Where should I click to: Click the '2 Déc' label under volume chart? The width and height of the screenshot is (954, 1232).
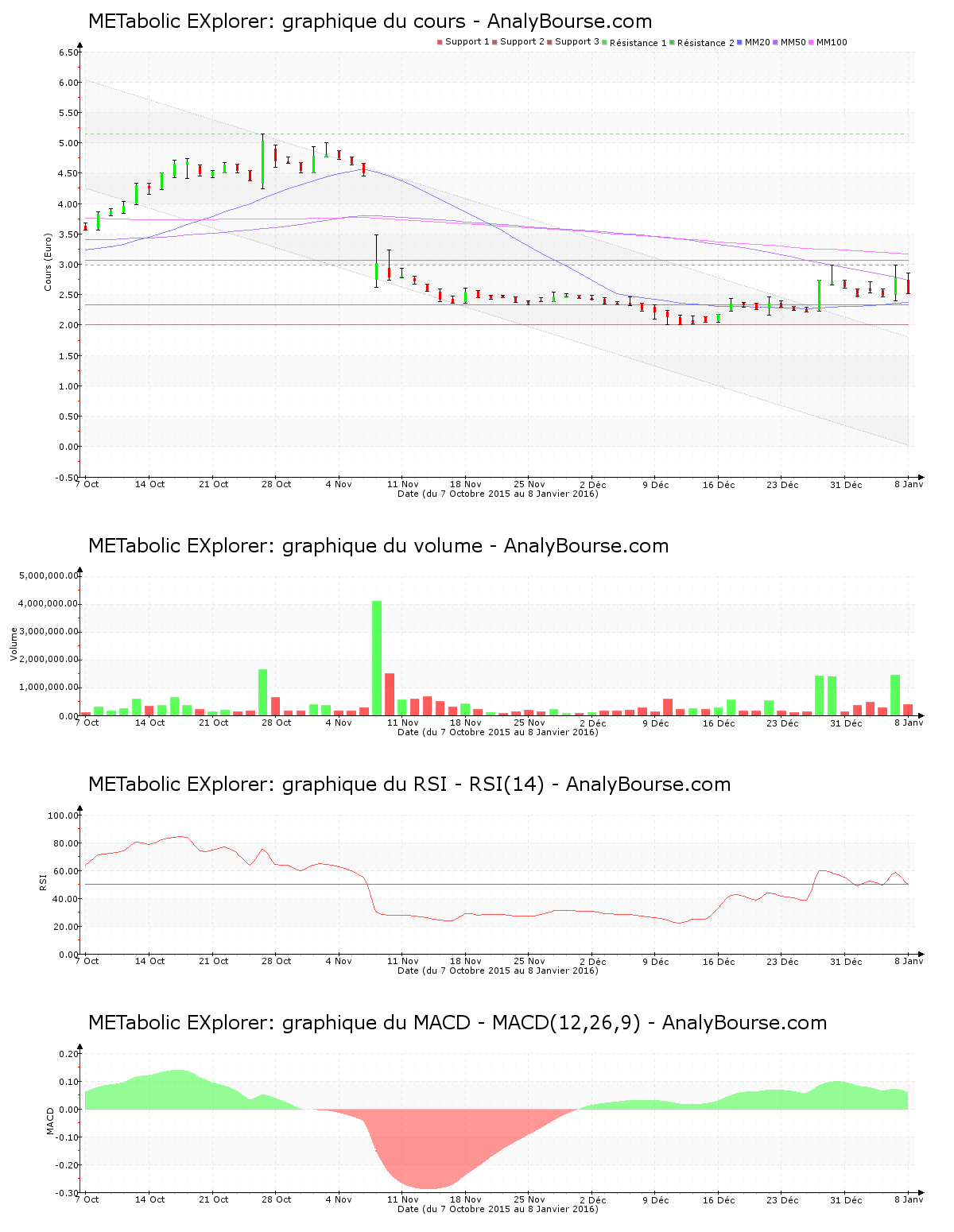click(x=592, y=723)
